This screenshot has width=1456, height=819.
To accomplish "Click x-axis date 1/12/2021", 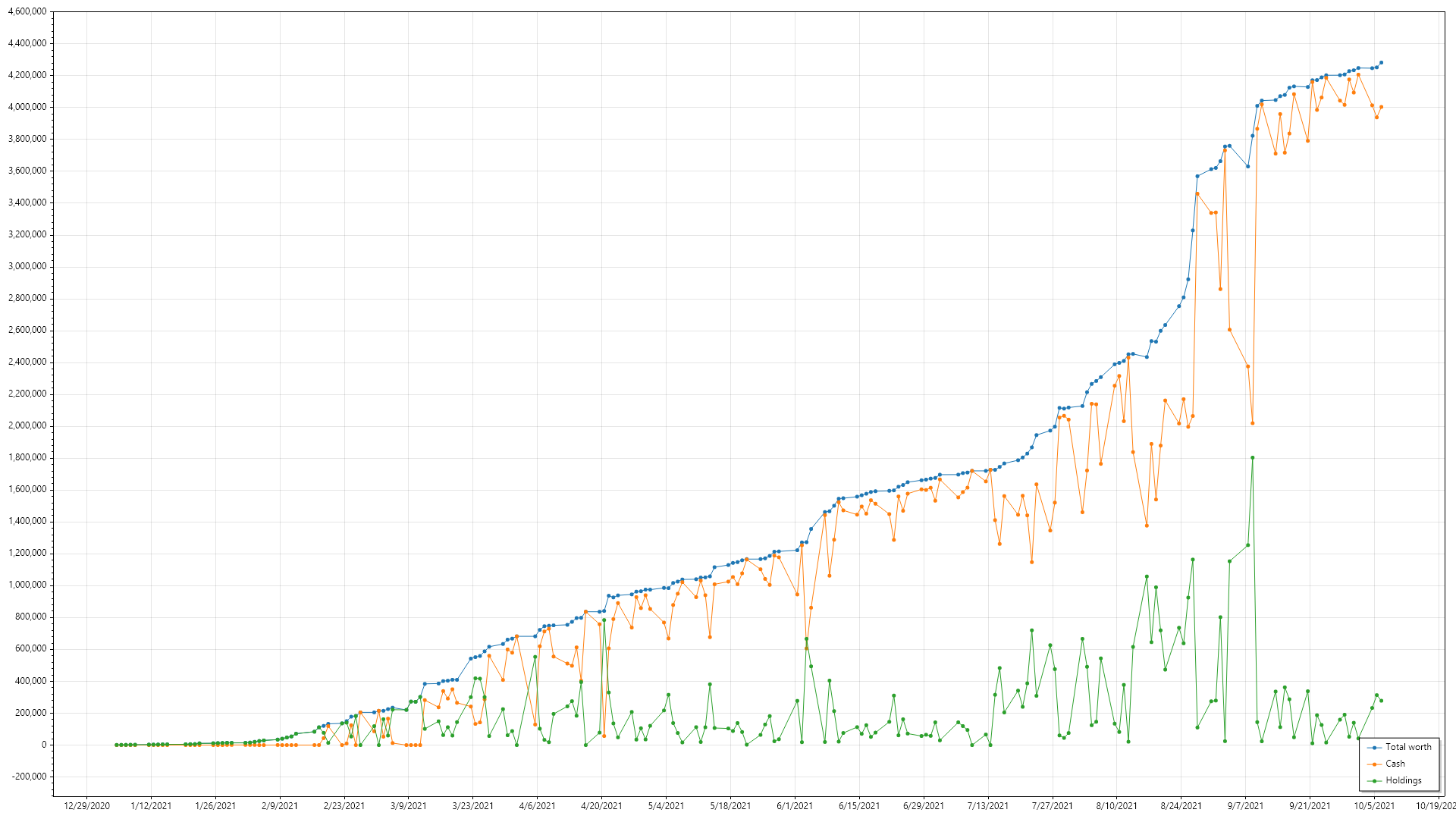I will pyautogui.click(x=151, y=806).
